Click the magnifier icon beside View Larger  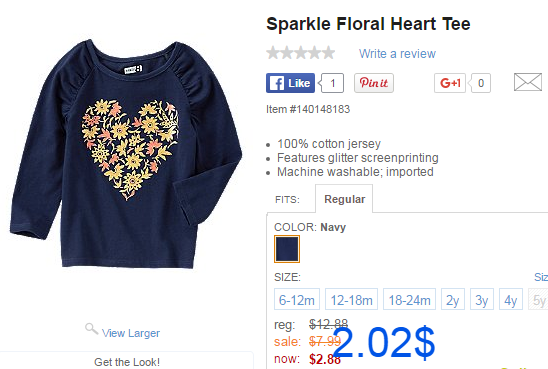(x=92, y=329)
